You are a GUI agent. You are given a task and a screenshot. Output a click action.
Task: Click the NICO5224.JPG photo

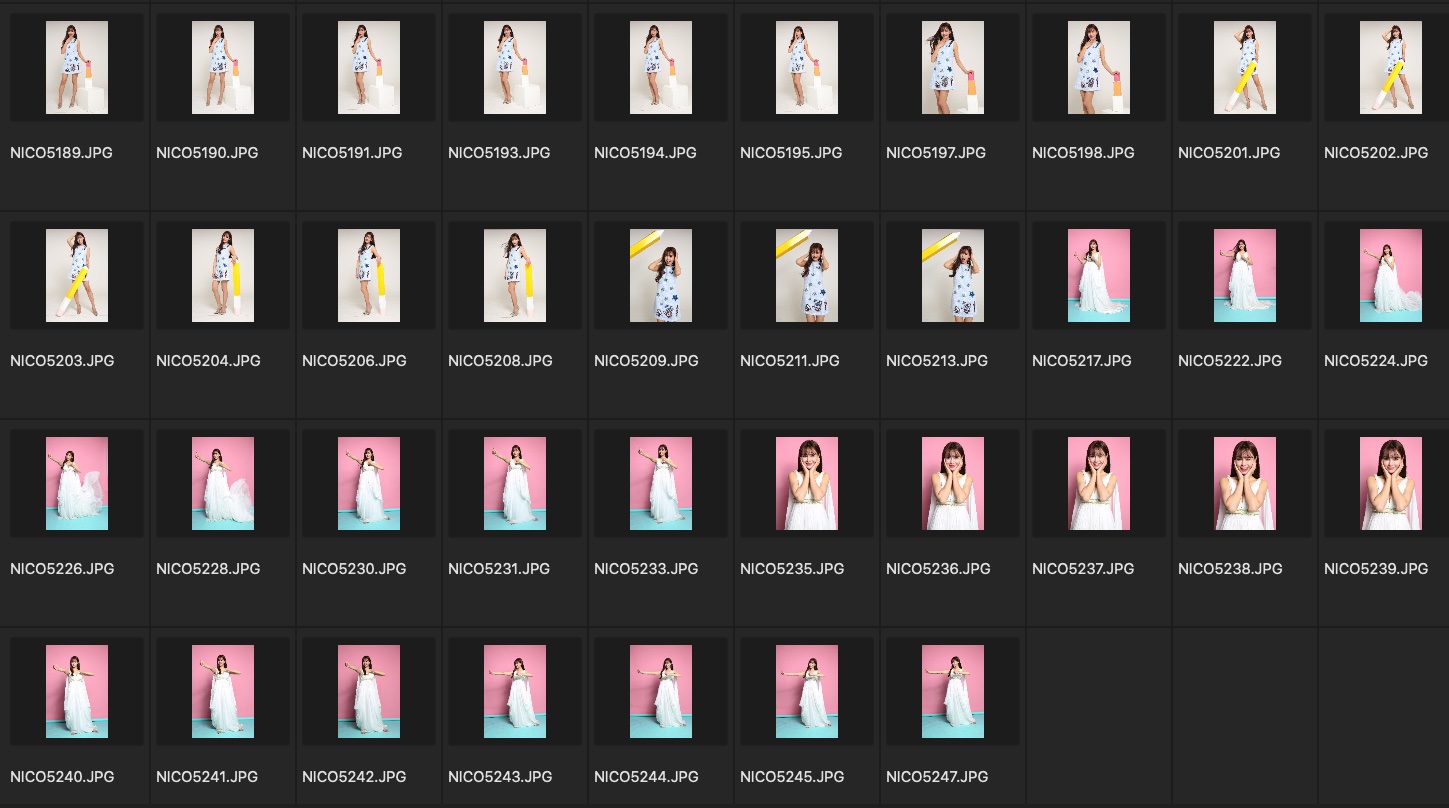pos(1391,276)
